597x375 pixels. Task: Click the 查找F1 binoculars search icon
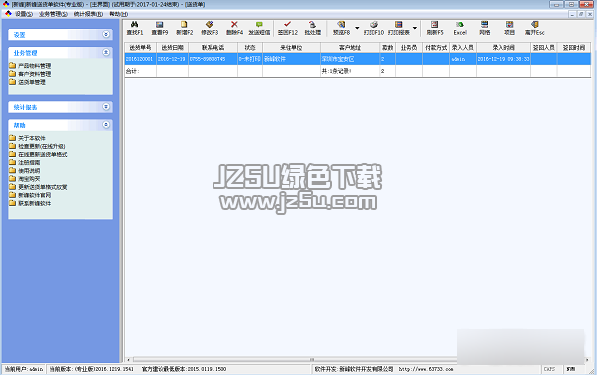[x=134, y=25]
